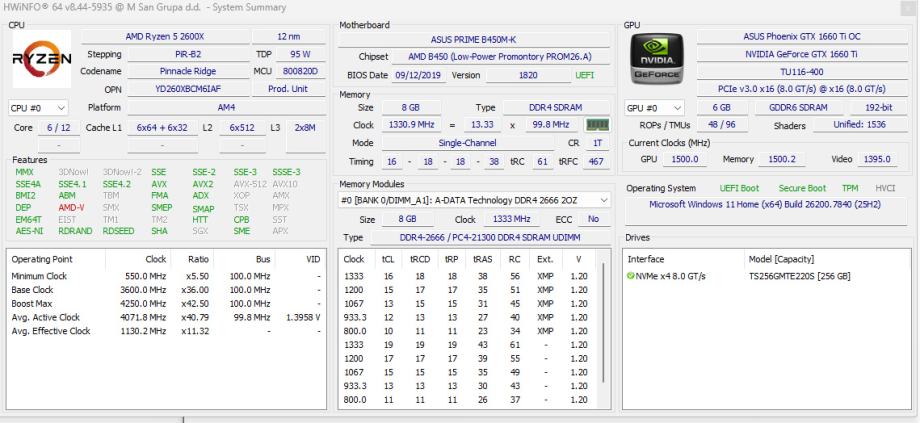Click the video clock value 1395.0
Viewport: 920px width, 423px height.
point(877,159)
